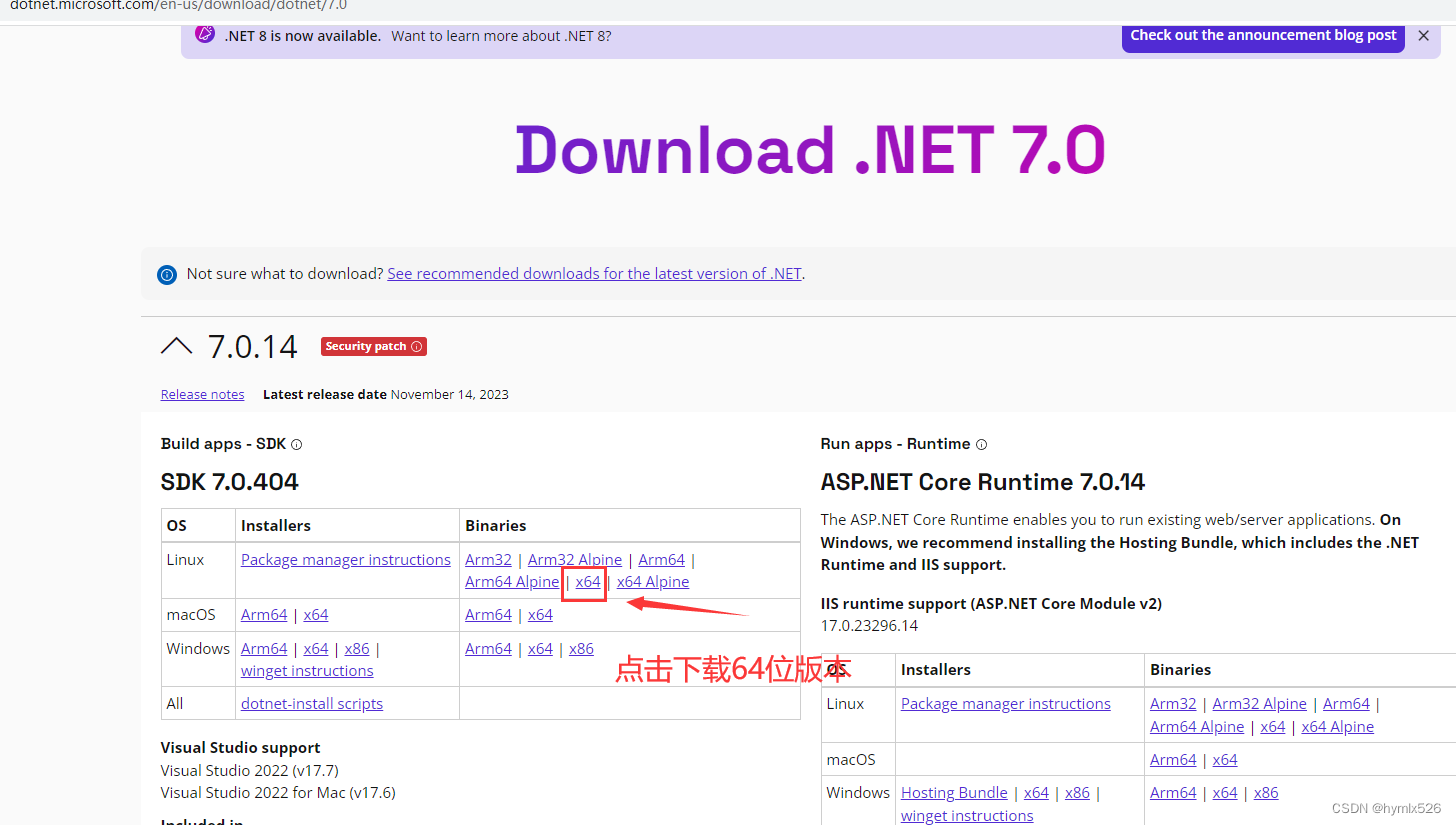
Task: Click the 'SDK 7.0.404' heading
Action: tap(230, 482)
